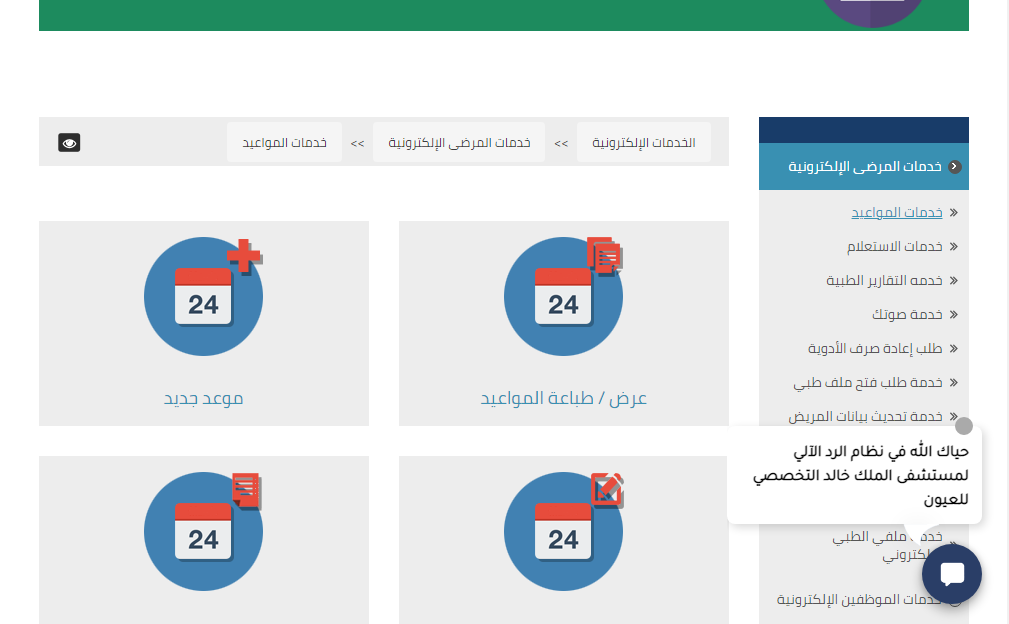Dismiss the chat greeting with the gray dot

964,426
